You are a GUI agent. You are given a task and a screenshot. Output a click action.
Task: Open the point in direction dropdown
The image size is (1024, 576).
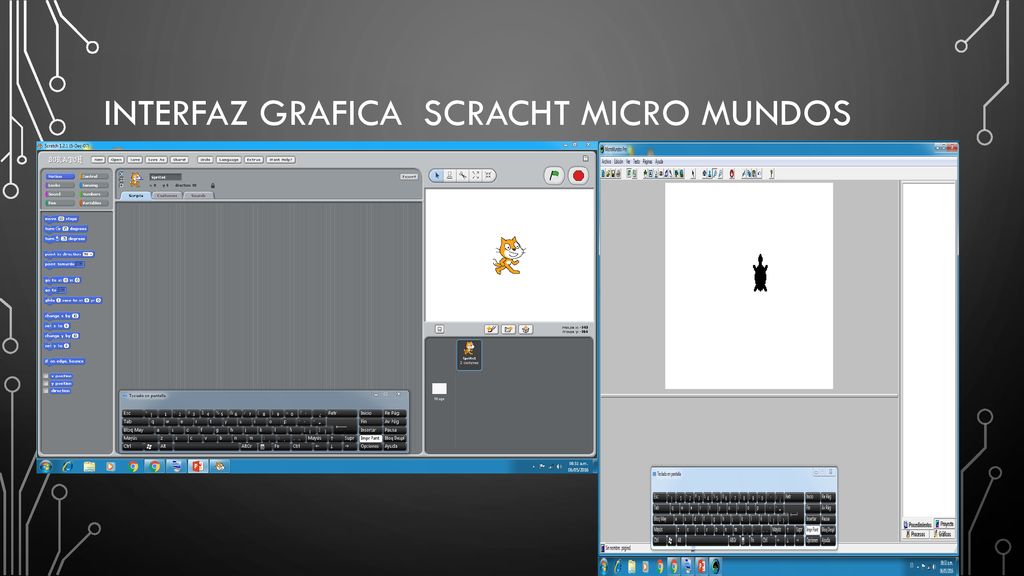coord(88,254)
